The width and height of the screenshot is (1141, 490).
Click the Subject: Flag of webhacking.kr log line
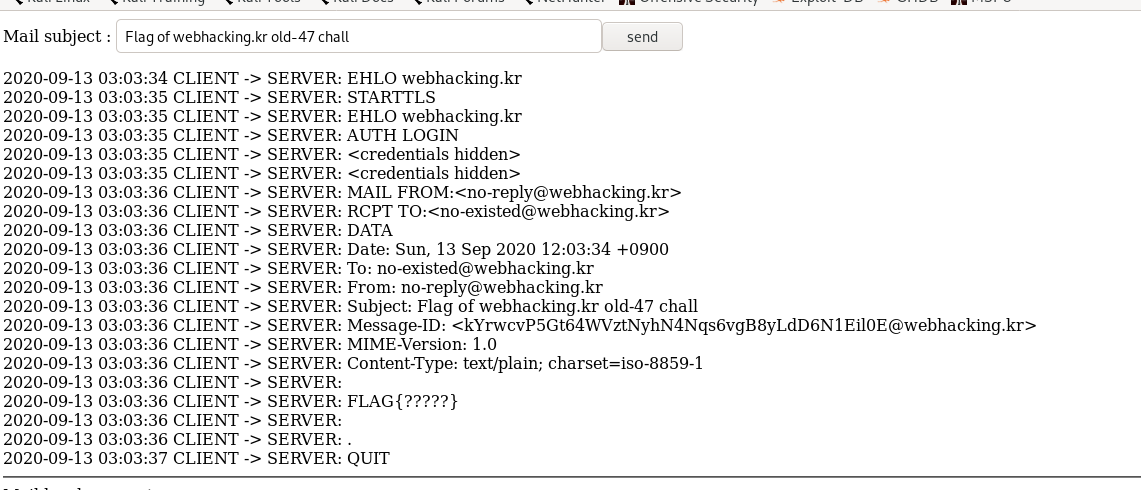click(x=350, y=307)
